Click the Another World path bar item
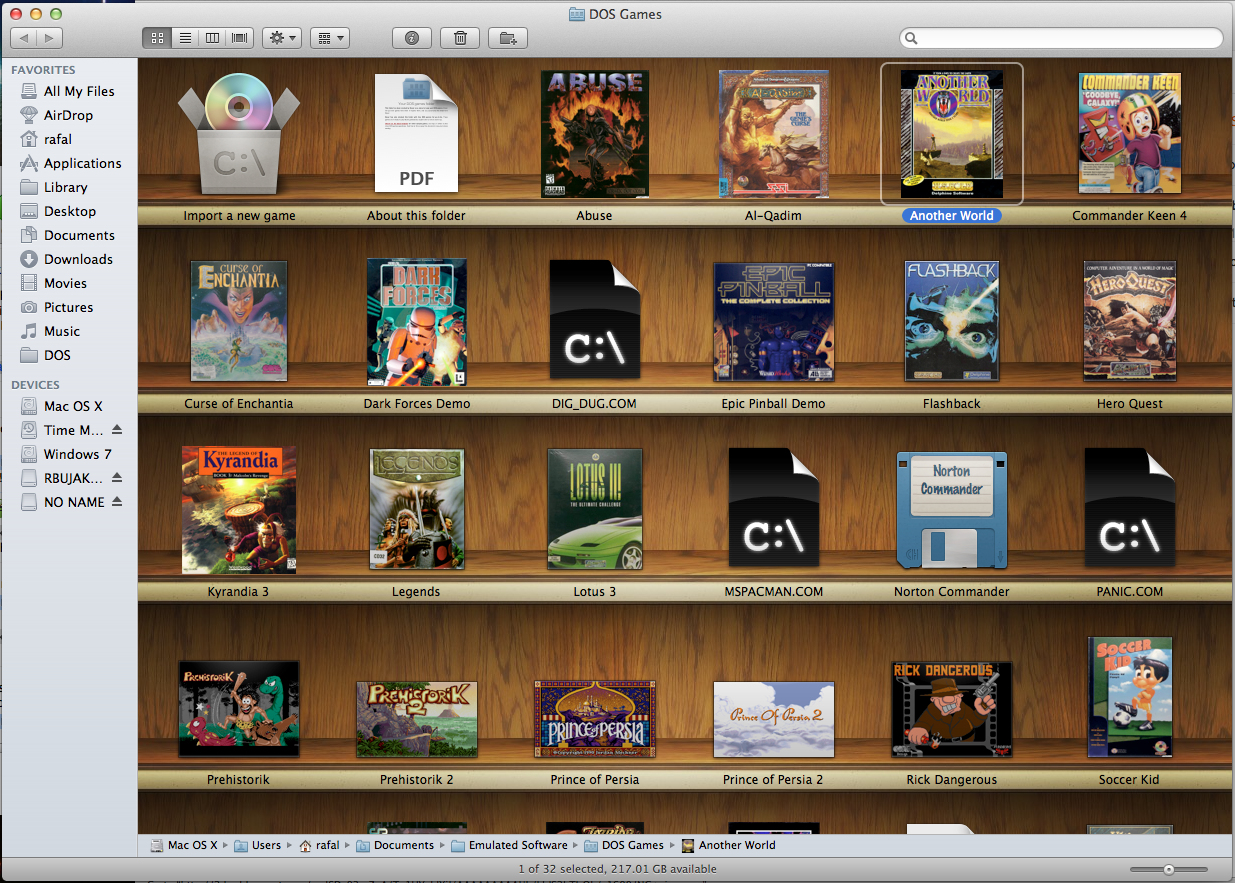The width and height of the screenshot is (1235, 883). click(x=728, y=845)
